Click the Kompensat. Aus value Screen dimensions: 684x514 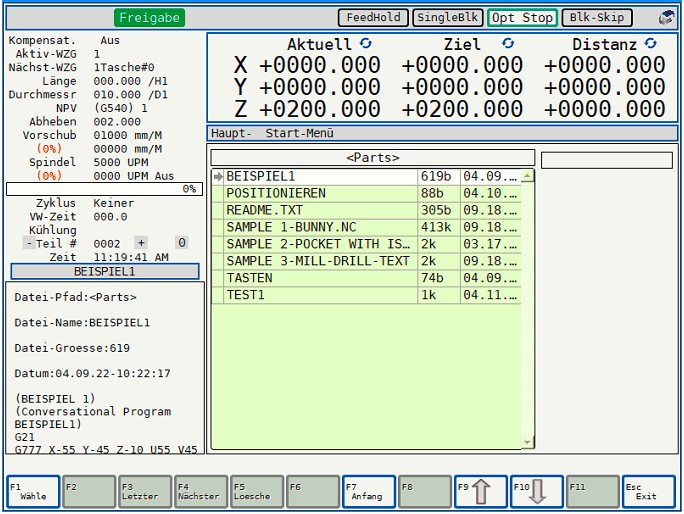[110, 41]
